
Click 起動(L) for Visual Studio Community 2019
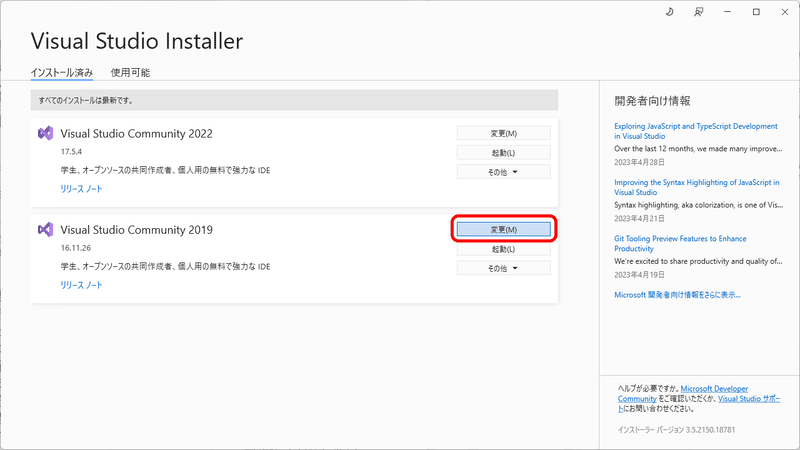click(x=504, y=249)
